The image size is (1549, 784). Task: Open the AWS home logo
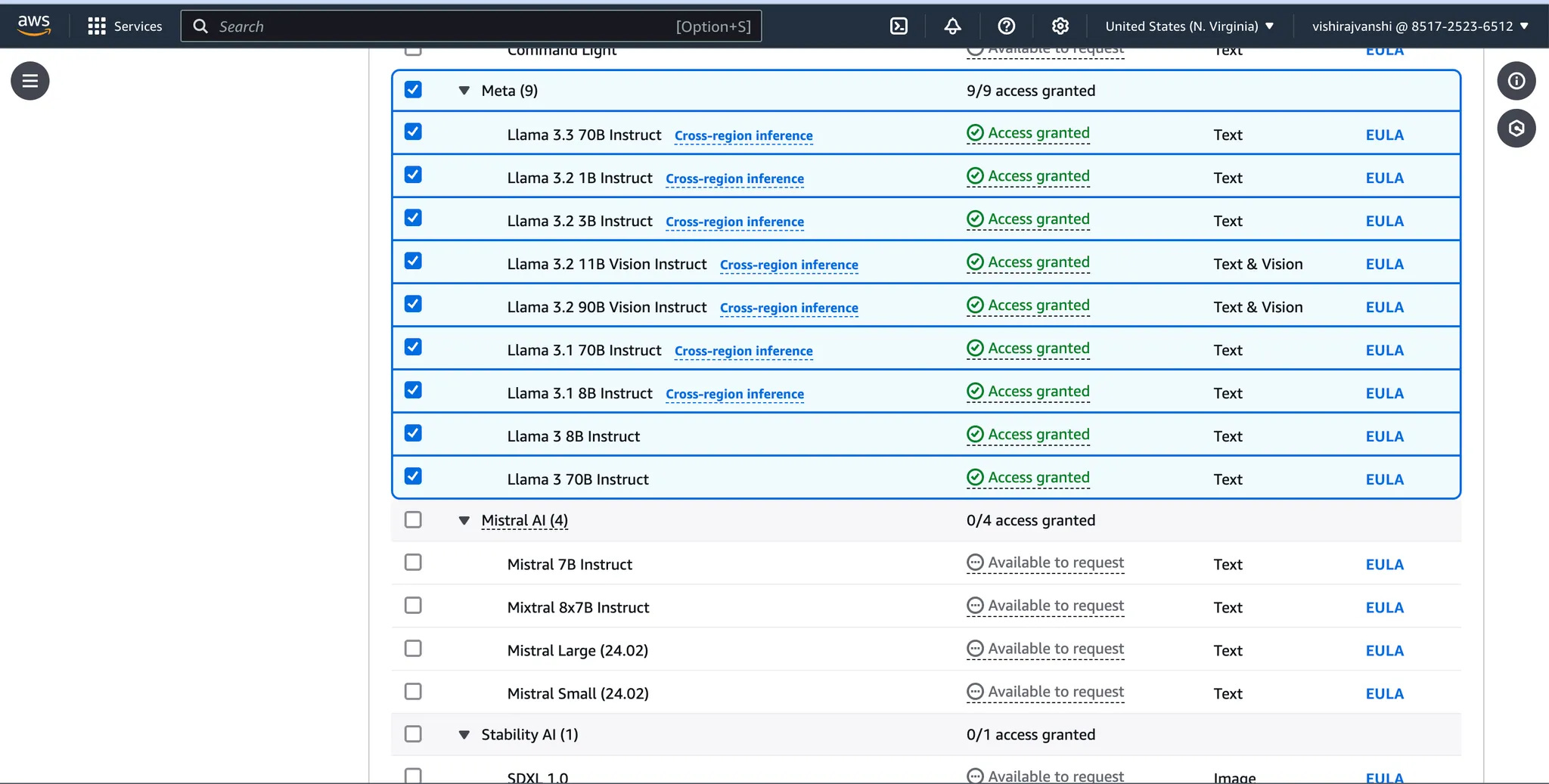[34, 26]
